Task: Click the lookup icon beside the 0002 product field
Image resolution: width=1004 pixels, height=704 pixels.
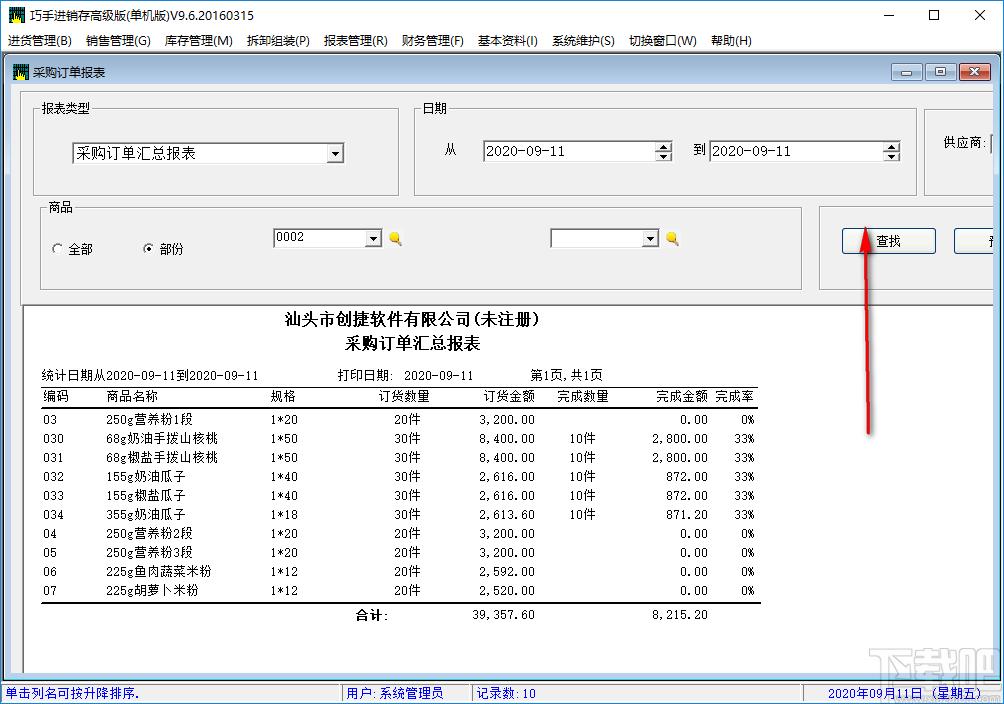Action: tap(395, 238)
